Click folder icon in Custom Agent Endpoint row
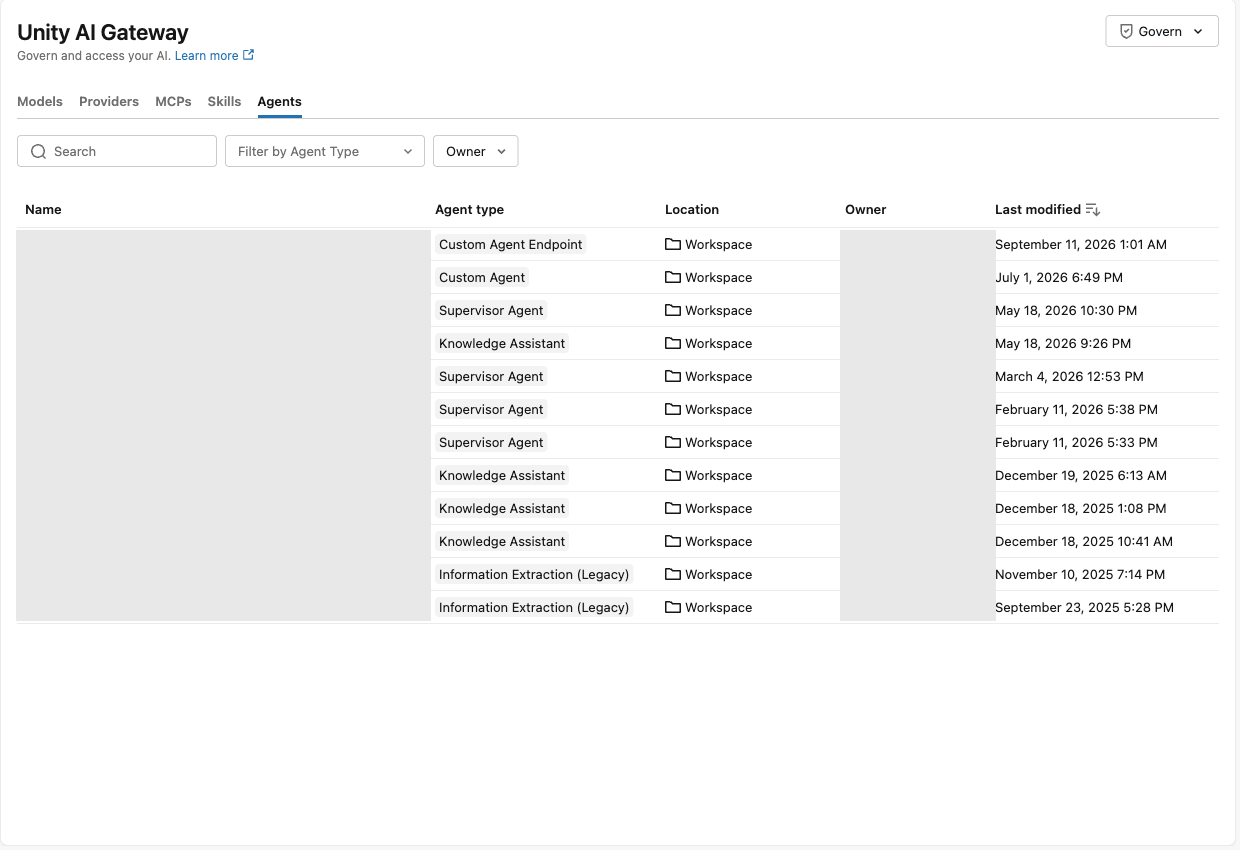This screenshot has height=850, width=1240. 673,244
